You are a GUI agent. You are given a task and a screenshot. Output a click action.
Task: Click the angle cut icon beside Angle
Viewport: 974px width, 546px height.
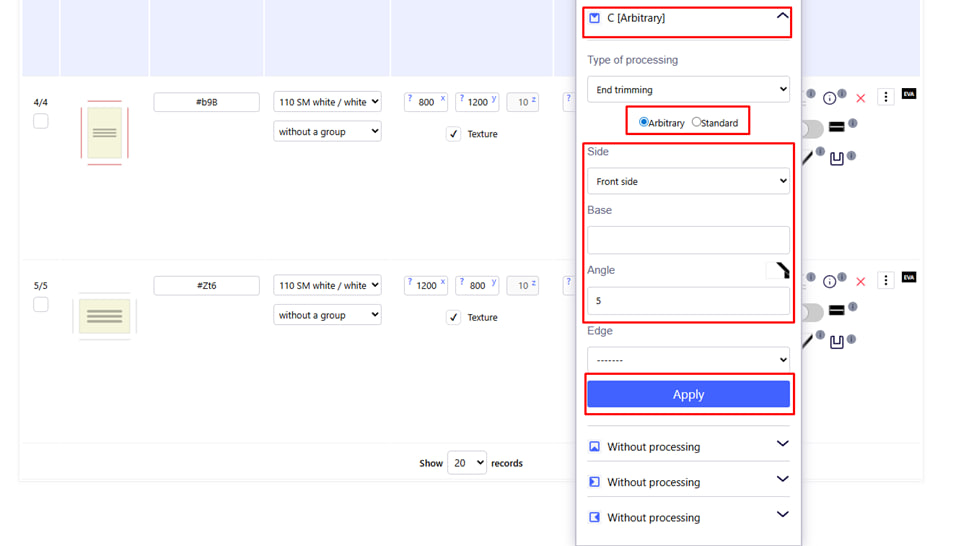(778, 271)
